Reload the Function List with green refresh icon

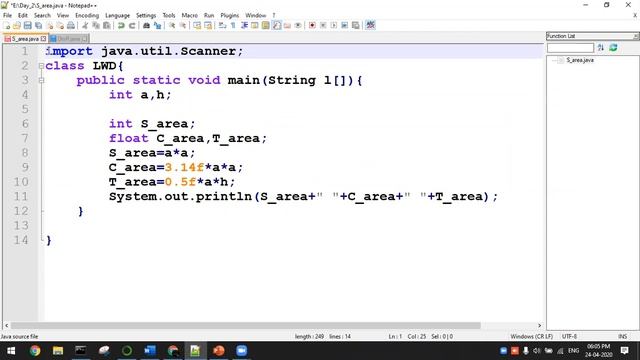click(x=613, y=48)
